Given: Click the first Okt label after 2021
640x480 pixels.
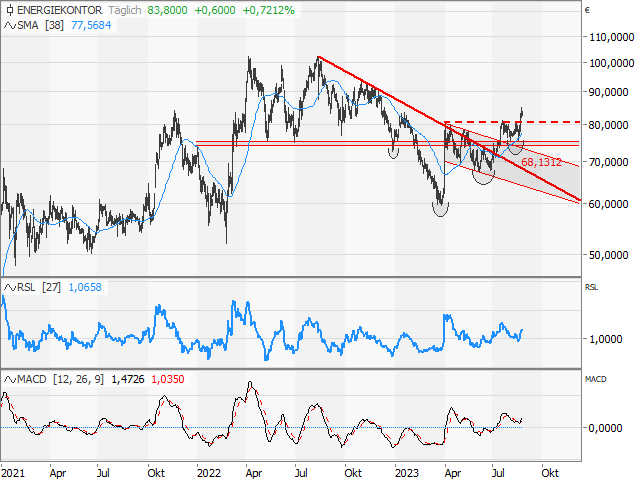Looking at the screenshot, I should pyautogui.click(x=156, y=473).
